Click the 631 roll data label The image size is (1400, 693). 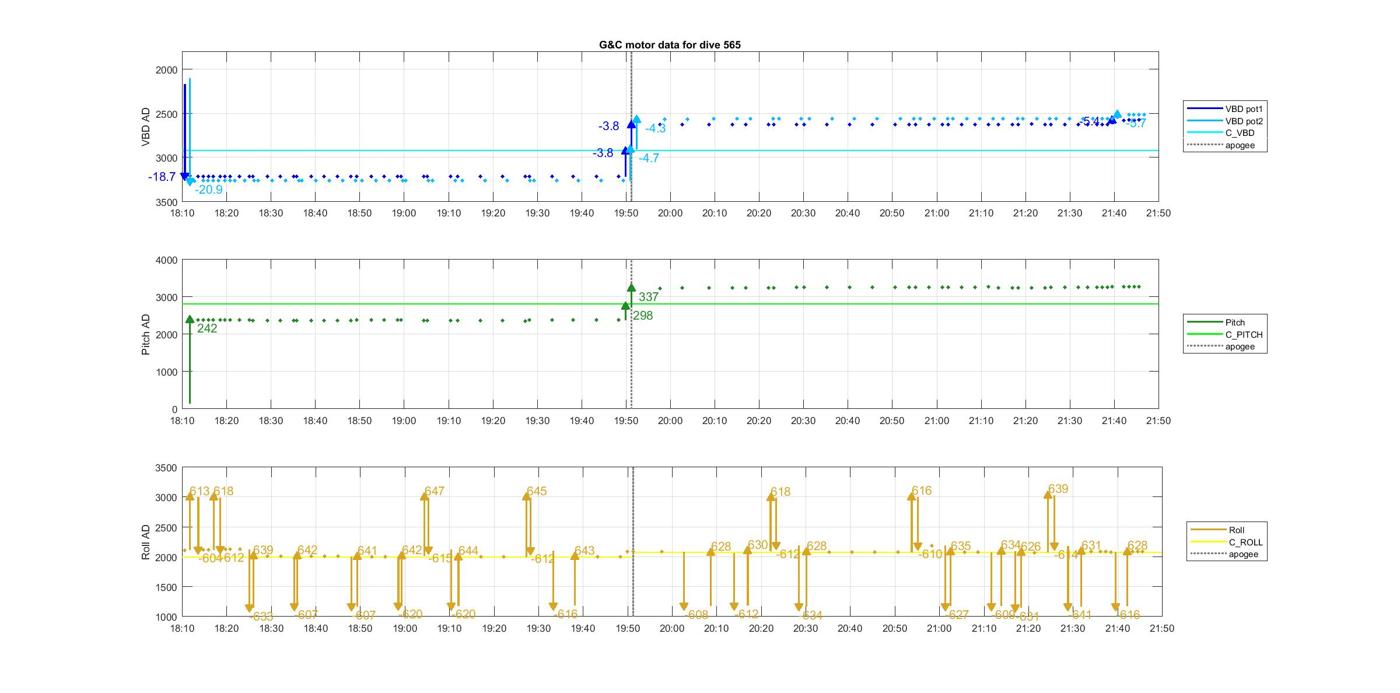click(x=1091, y=545)
